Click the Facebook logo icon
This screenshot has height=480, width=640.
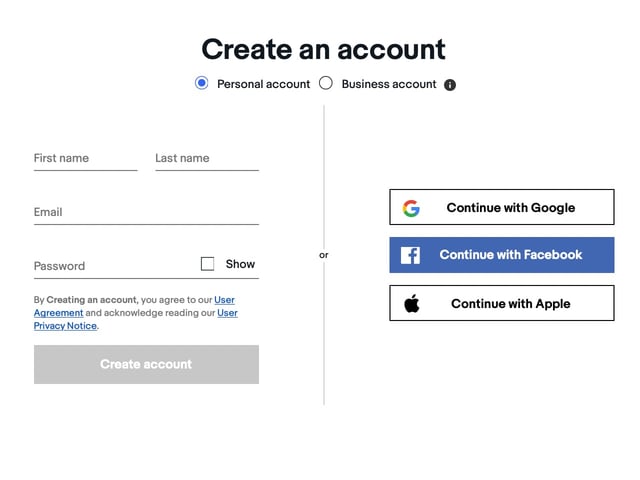(x=410, y=255)
